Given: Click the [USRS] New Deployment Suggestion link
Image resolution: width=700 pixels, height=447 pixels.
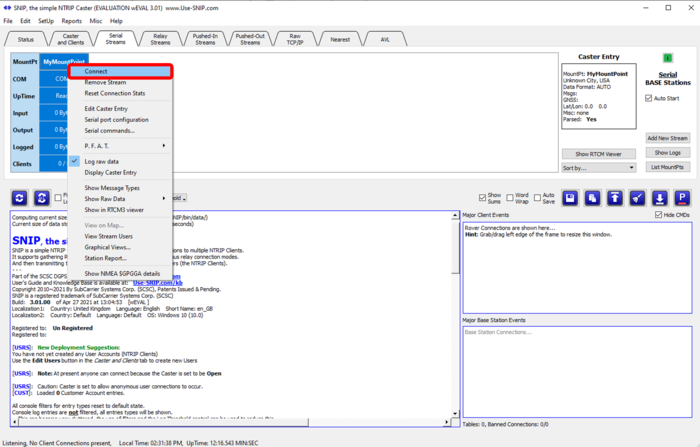Looking at the screenshot, I should (x=21, y=347).
